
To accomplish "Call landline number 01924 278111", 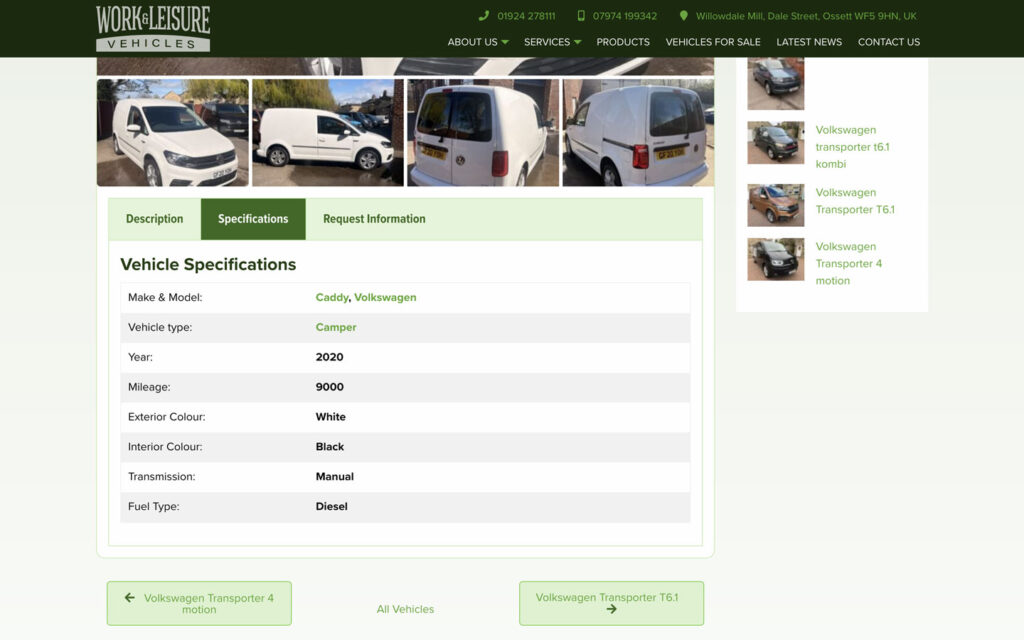I will coord(526,16).
